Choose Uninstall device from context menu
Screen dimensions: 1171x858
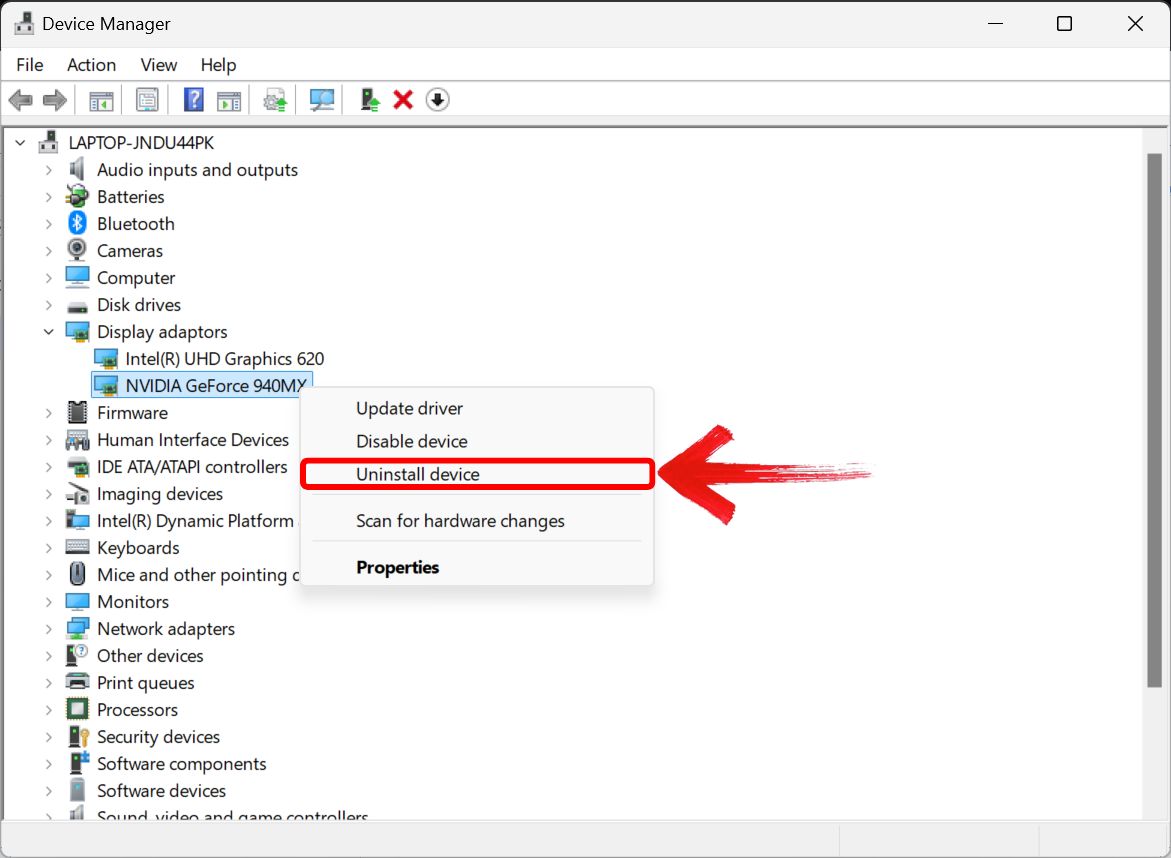[x=418, y=474]
